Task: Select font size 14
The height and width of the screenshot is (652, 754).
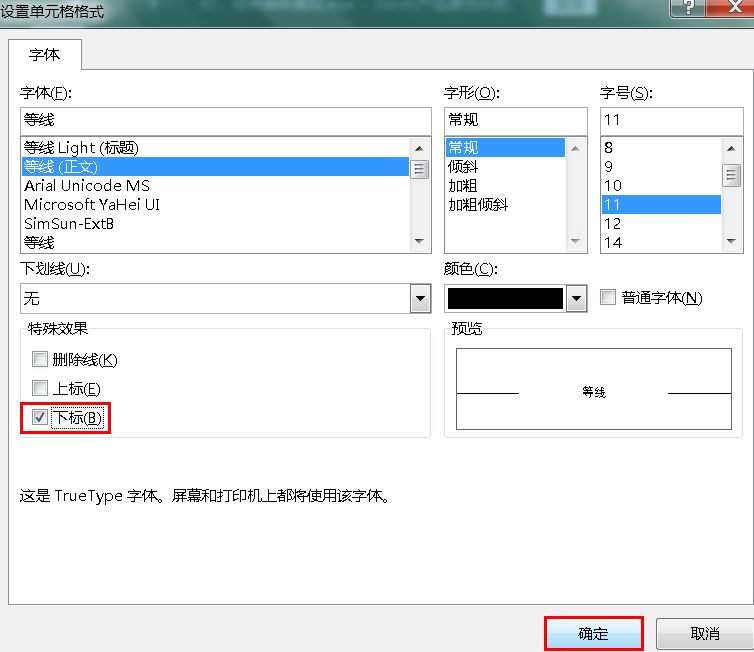Action: click(x=661, y=242)
